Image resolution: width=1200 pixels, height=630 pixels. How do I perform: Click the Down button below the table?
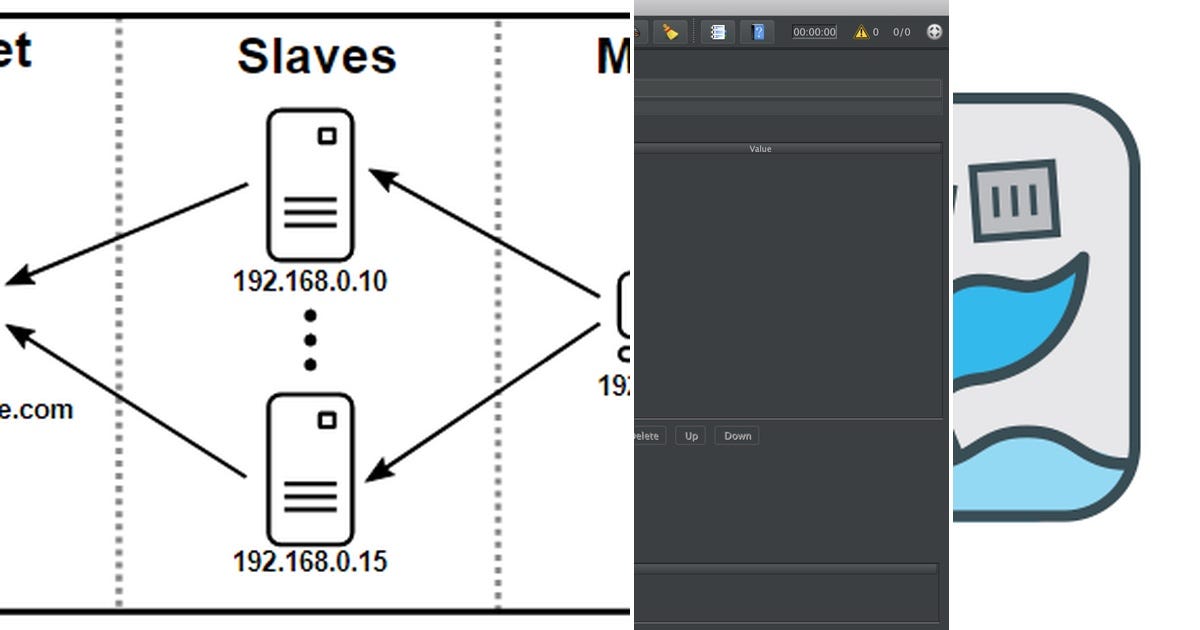coord(738,436)
